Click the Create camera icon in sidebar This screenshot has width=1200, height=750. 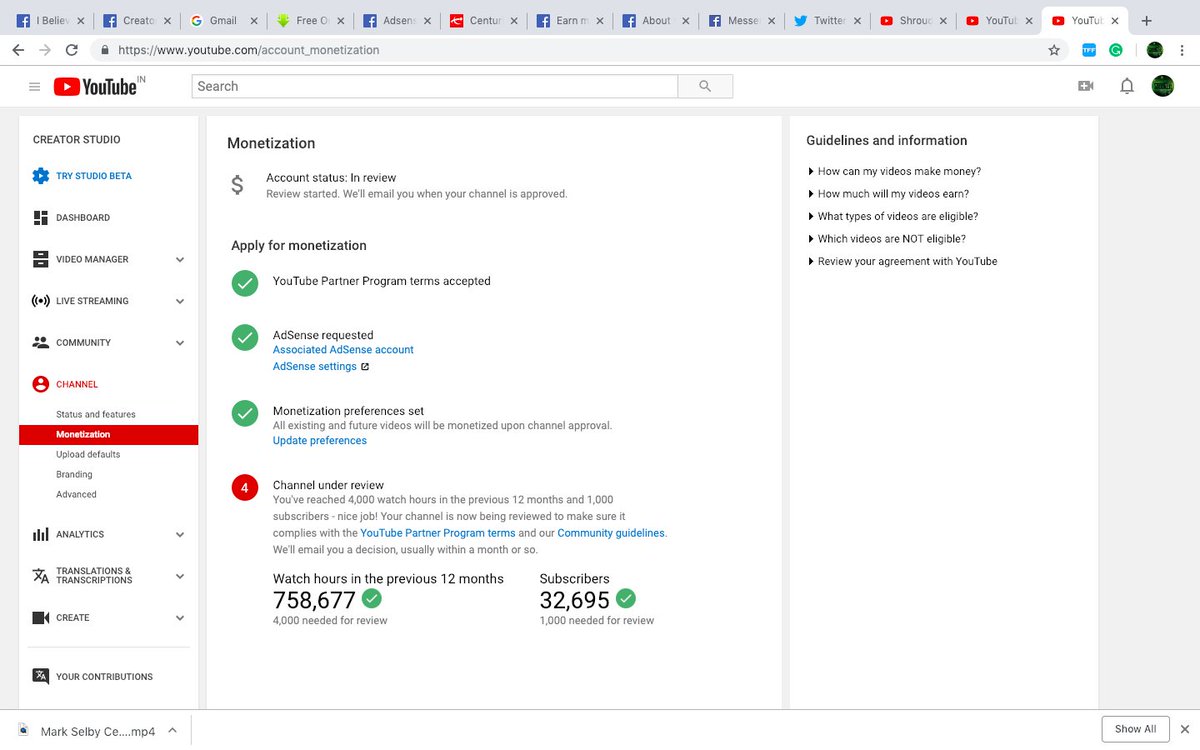coord(41,618)
